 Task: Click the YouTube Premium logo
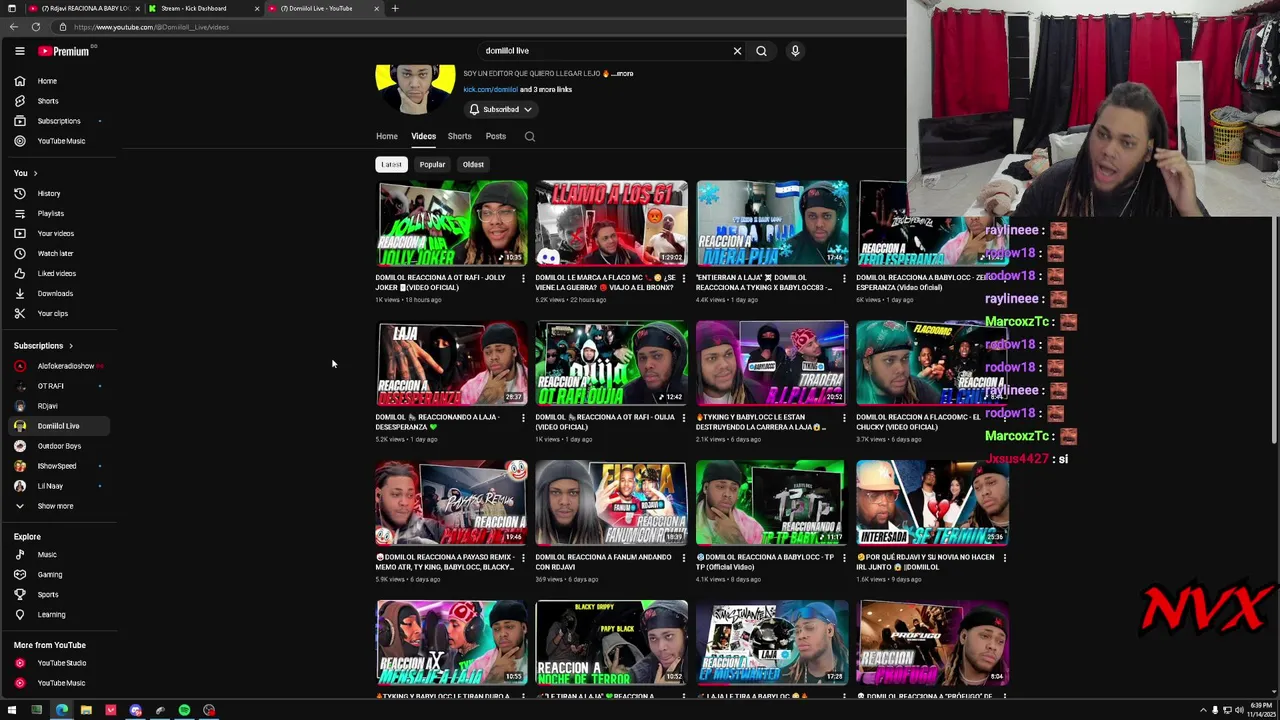point(65,51)
